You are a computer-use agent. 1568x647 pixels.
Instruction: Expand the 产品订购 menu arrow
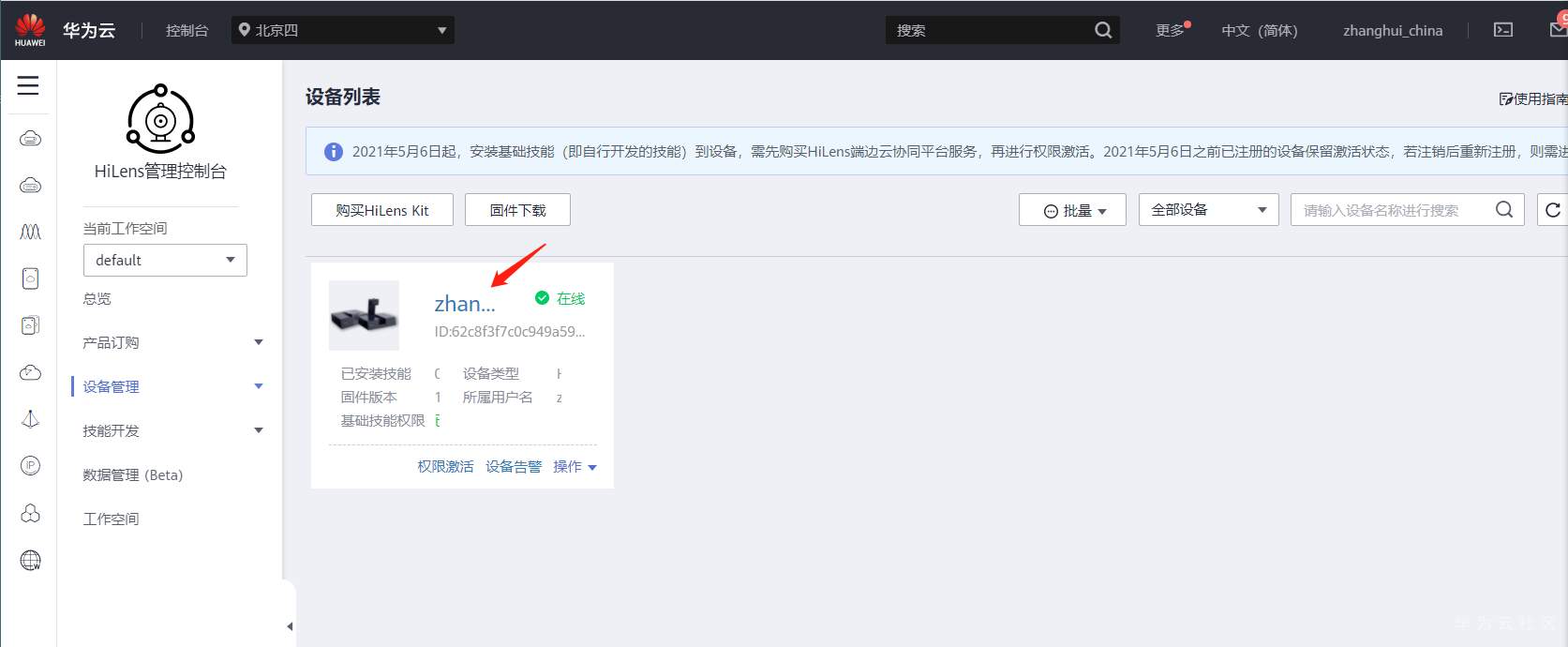(259, 342)
